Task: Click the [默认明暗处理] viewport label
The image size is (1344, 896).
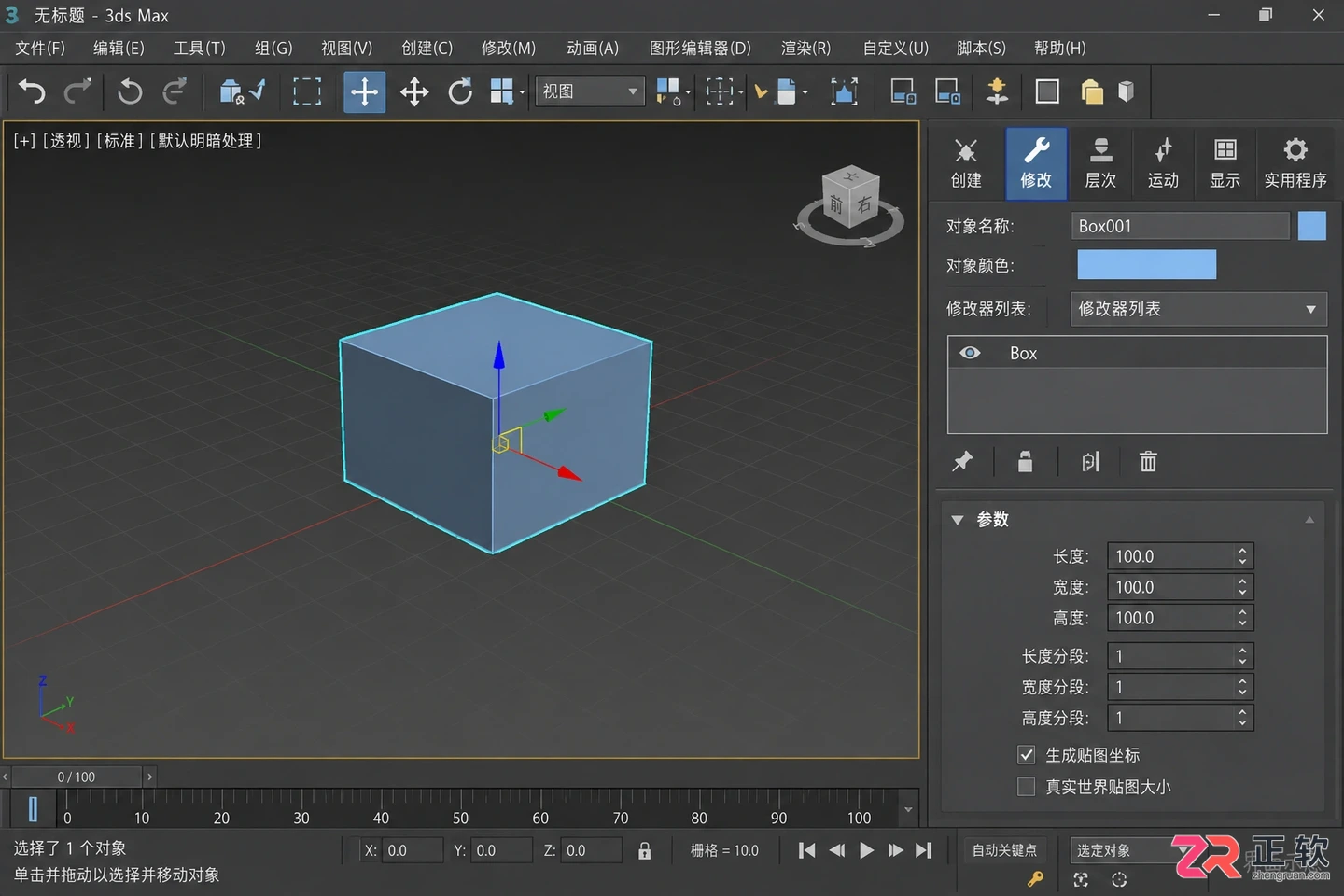Action: 205,141
